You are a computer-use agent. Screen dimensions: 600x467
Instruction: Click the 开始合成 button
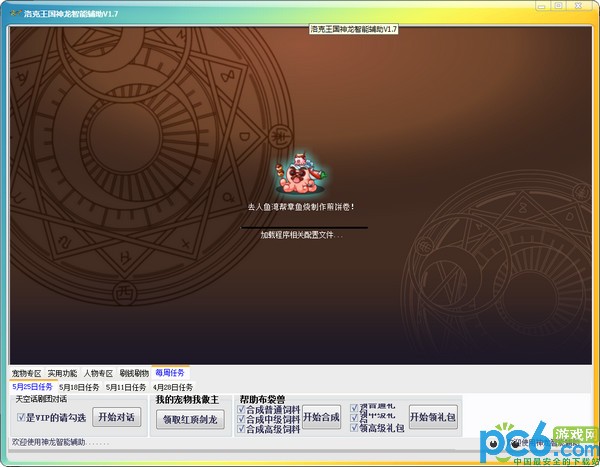pyautogui.click(x=321, y=417)
